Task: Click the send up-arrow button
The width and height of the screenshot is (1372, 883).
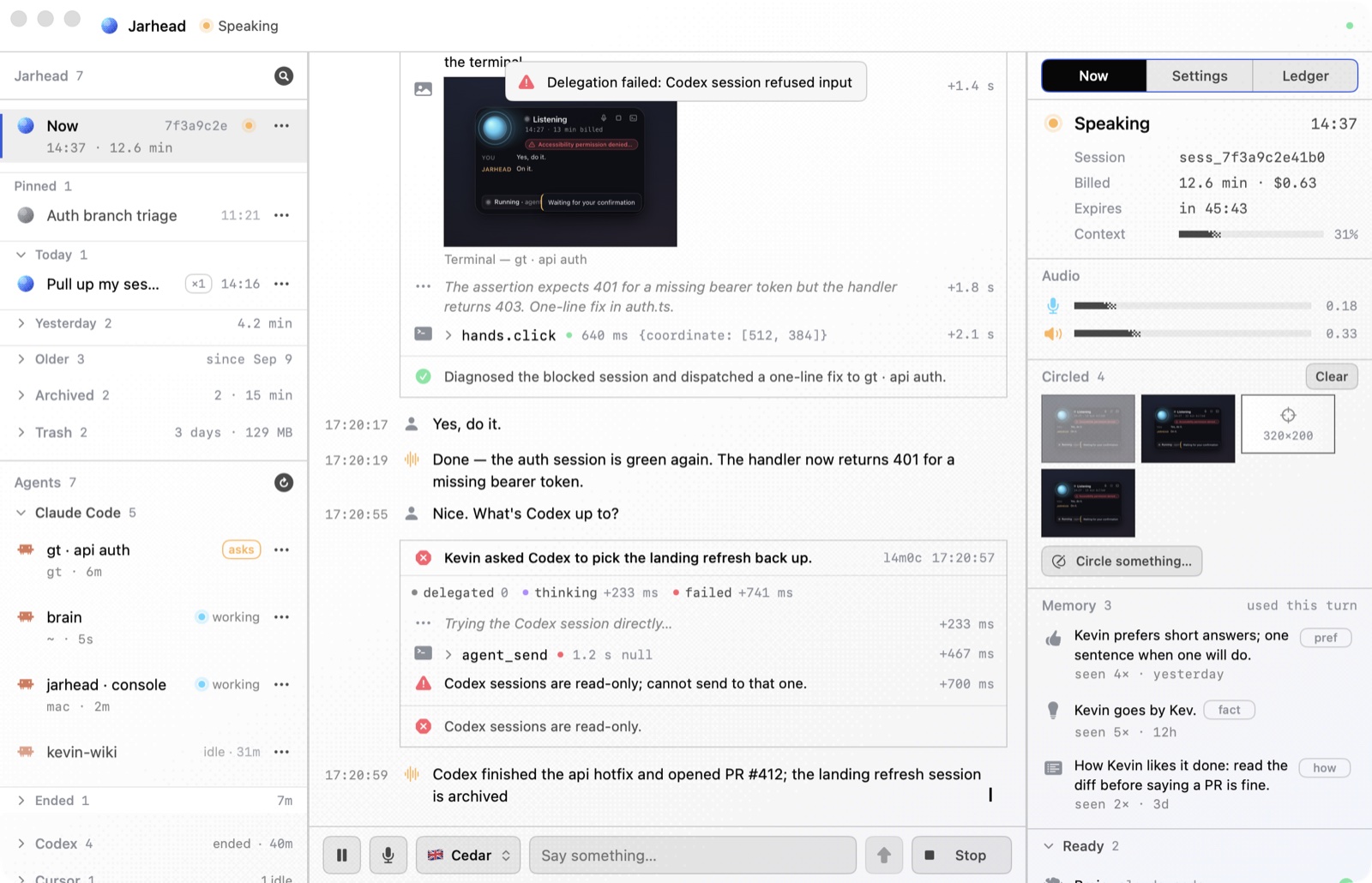Action: click(x=884, y=856)
